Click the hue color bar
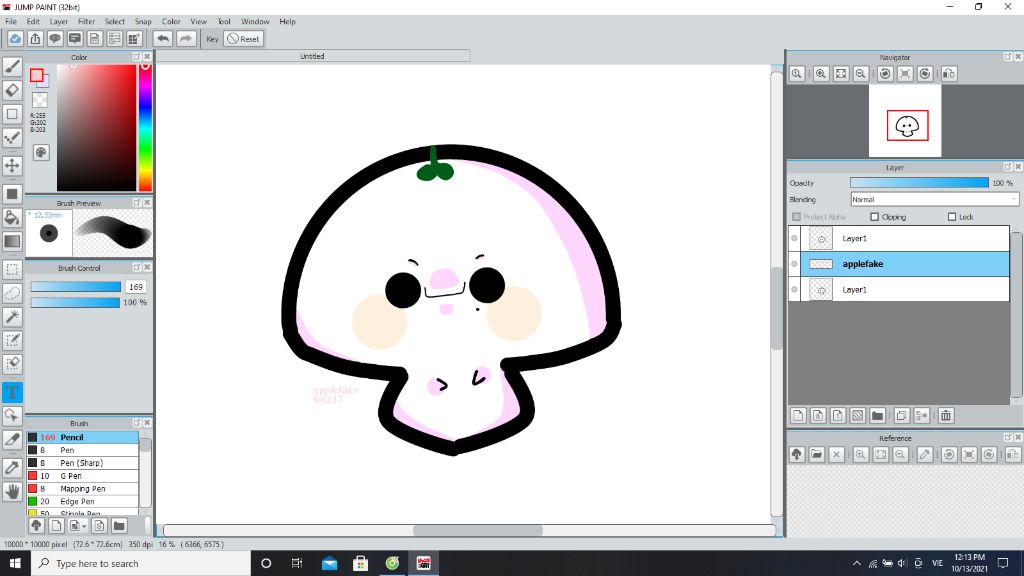Image resolution: width=1024 pixels, height=576 pixels. click(146, 127)
